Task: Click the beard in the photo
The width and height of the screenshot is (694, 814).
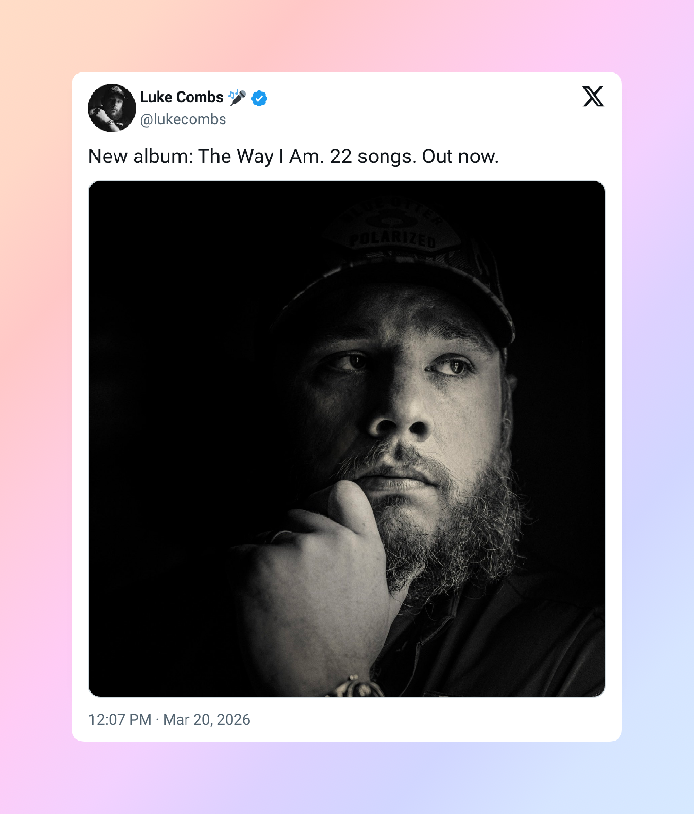Action: click(x=470, y=520)
